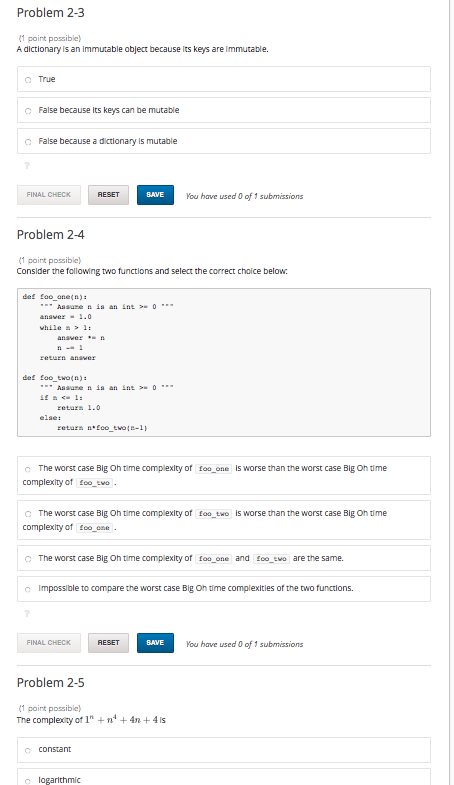
Task: Click Final Check for Problem 2-3
Action: tap(49, 195)
